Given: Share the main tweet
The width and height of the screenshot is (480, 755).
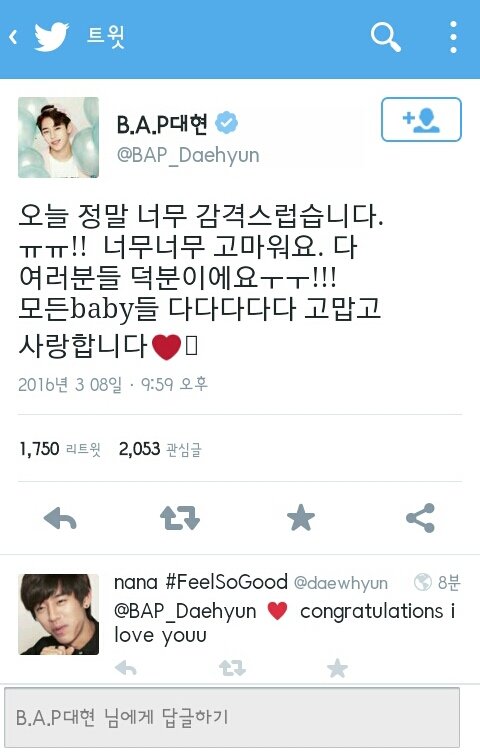Looking at the screenshot, I should 420,518.
